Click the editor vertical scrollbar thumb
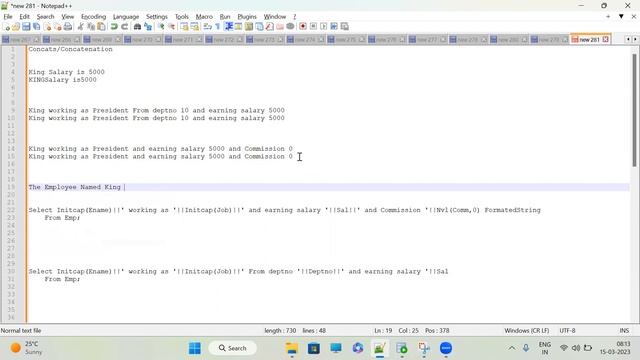This screenshot has width=640, height=360. coord(634,110)
